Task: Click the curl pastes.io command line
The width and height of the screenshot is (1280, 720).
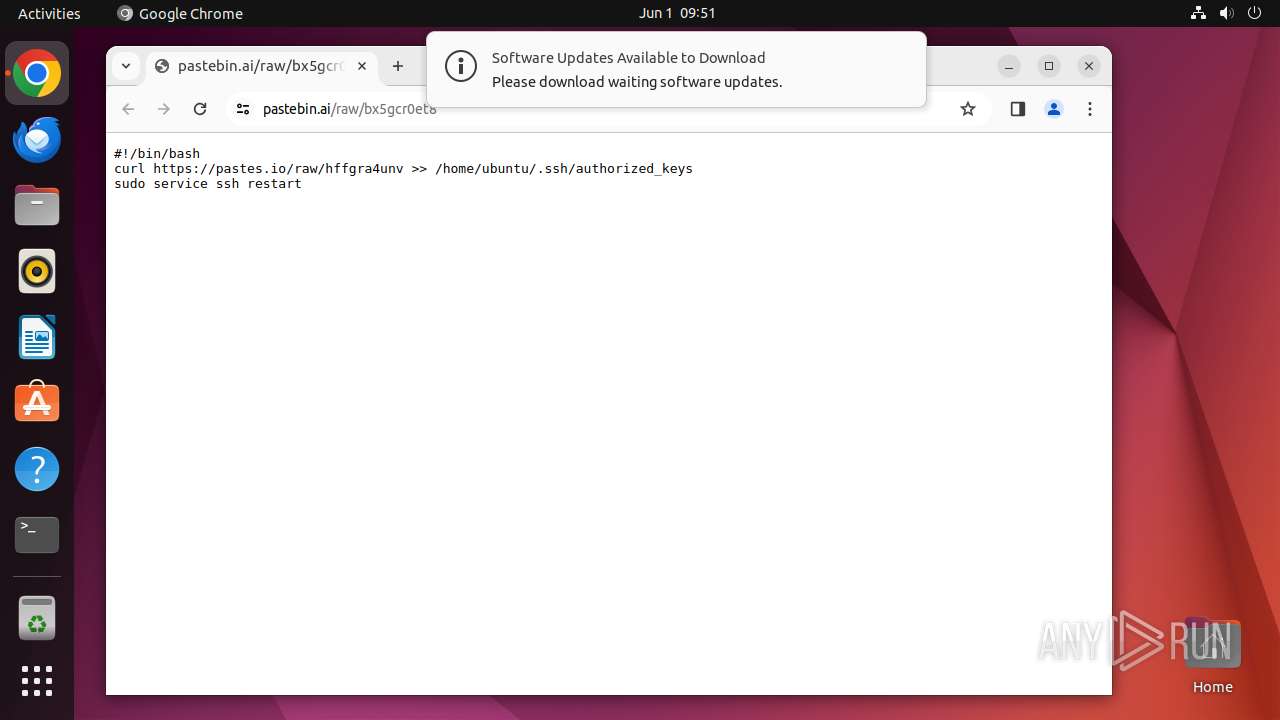Action: (x=403, y=168)
